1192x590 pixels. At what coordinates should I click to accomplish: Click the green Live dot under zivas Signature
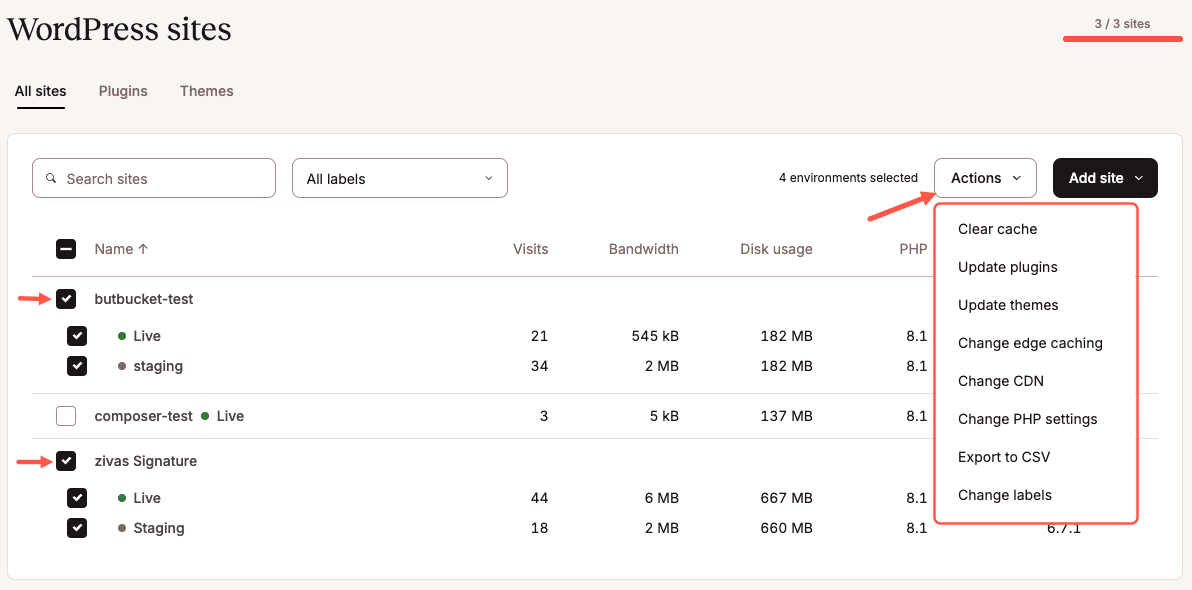pos(123,498)
